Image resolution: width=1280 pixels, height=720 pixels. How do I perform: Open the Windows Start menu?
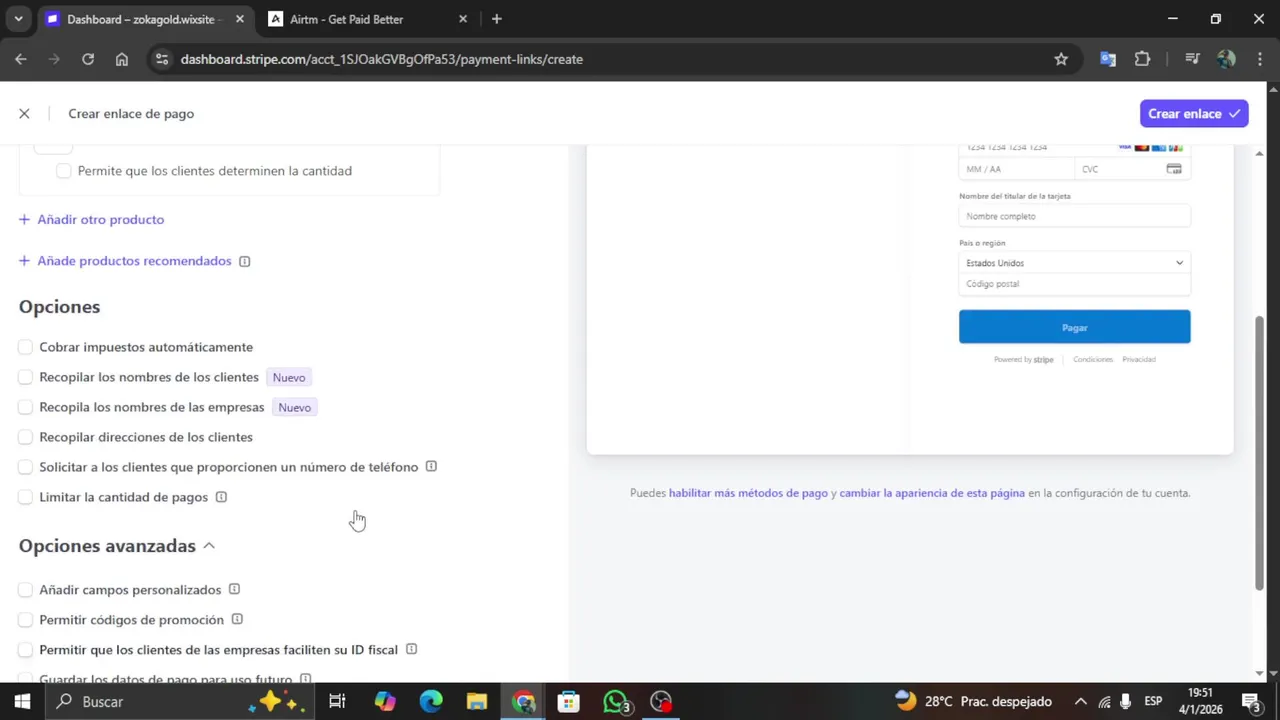[x=22, y=702]
